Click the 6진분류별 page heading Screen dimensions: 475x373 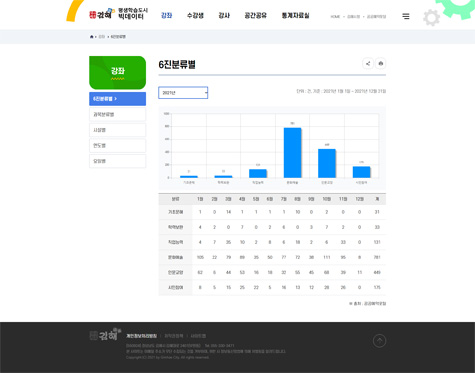(177, 64)
